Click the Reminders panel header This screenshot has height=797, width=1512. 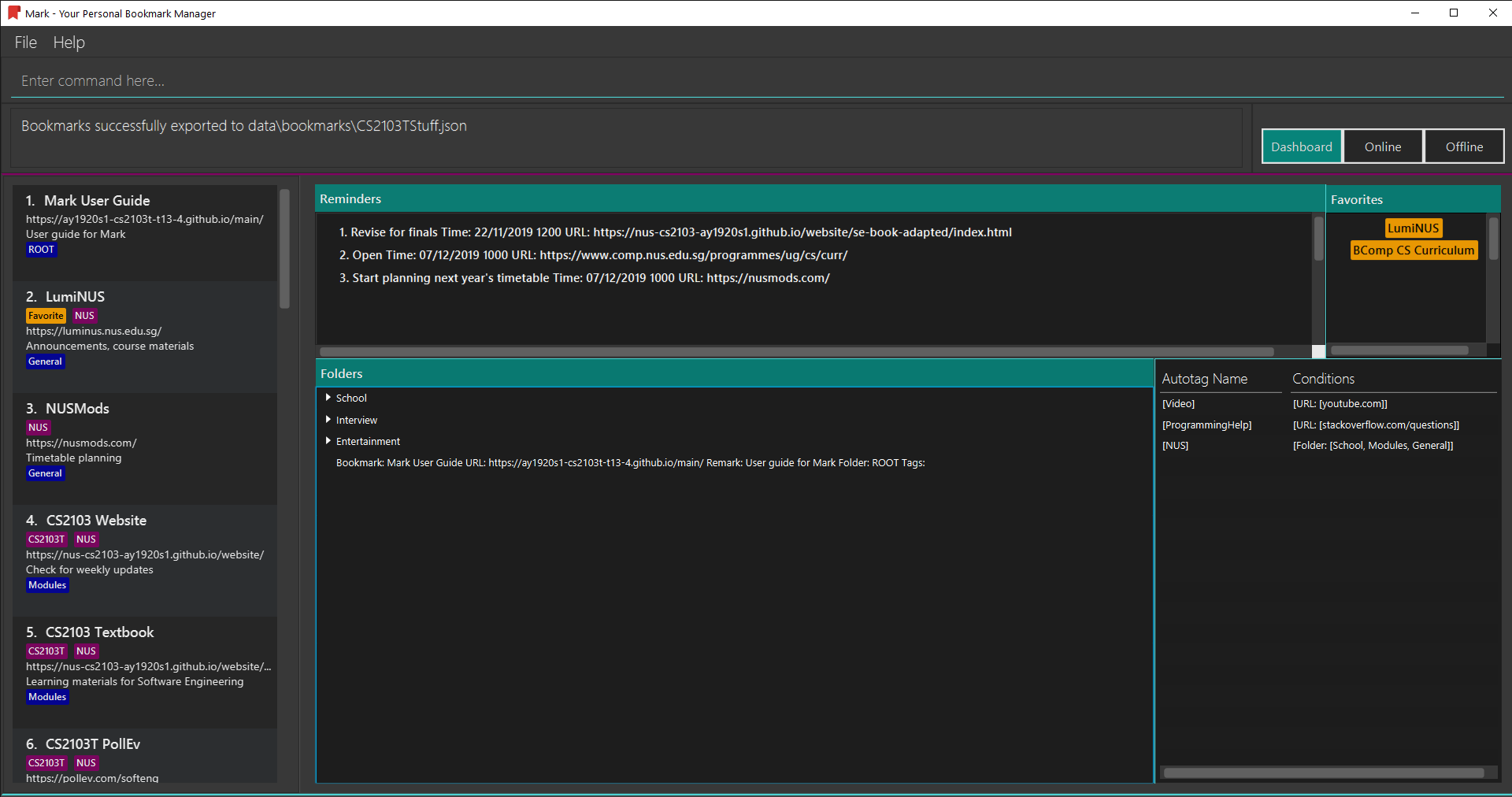click(820, 199)
